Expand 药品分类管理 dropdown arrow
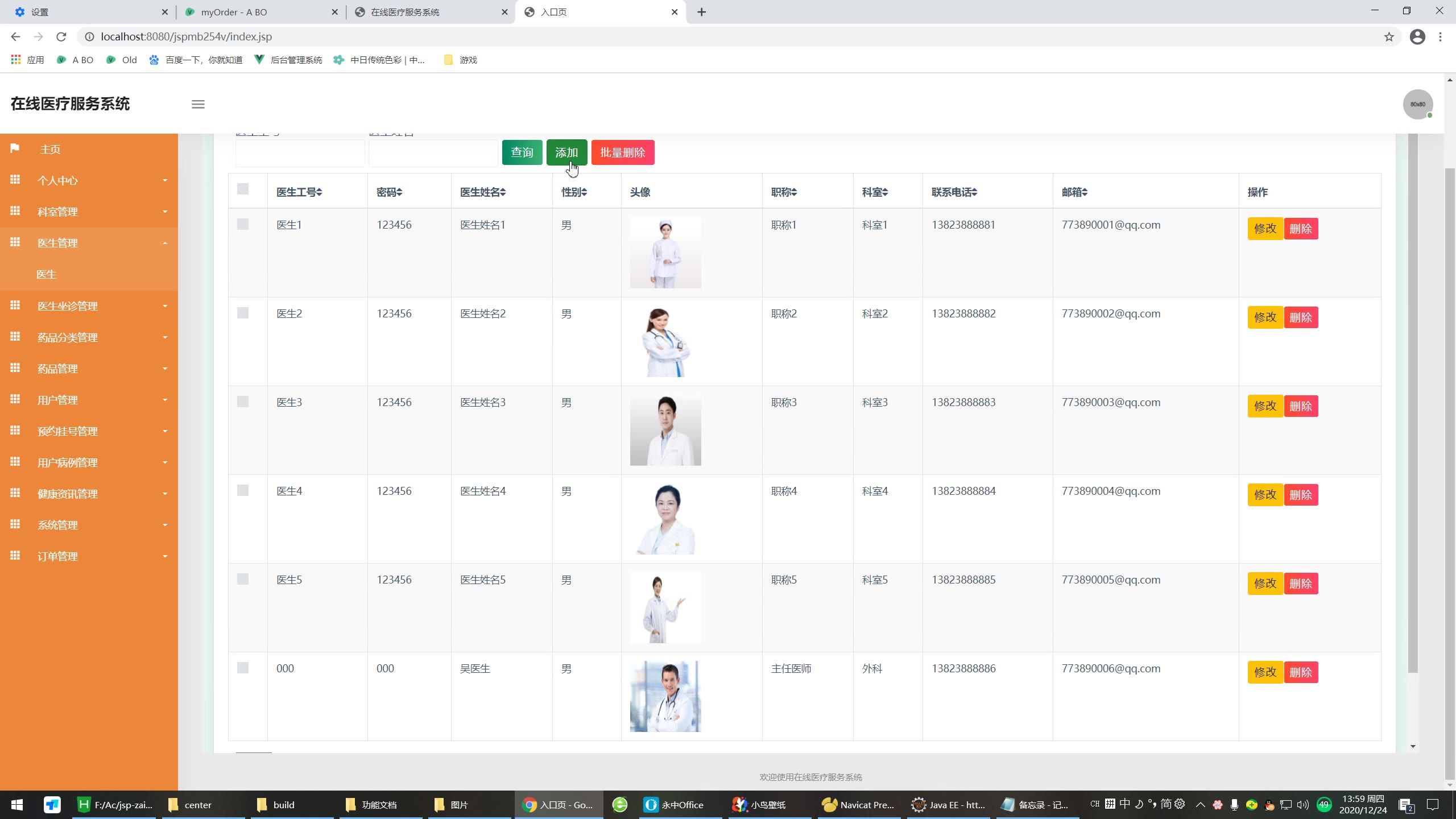The height and width of the screenshot is (819, 1456). (x=165, y=337)
